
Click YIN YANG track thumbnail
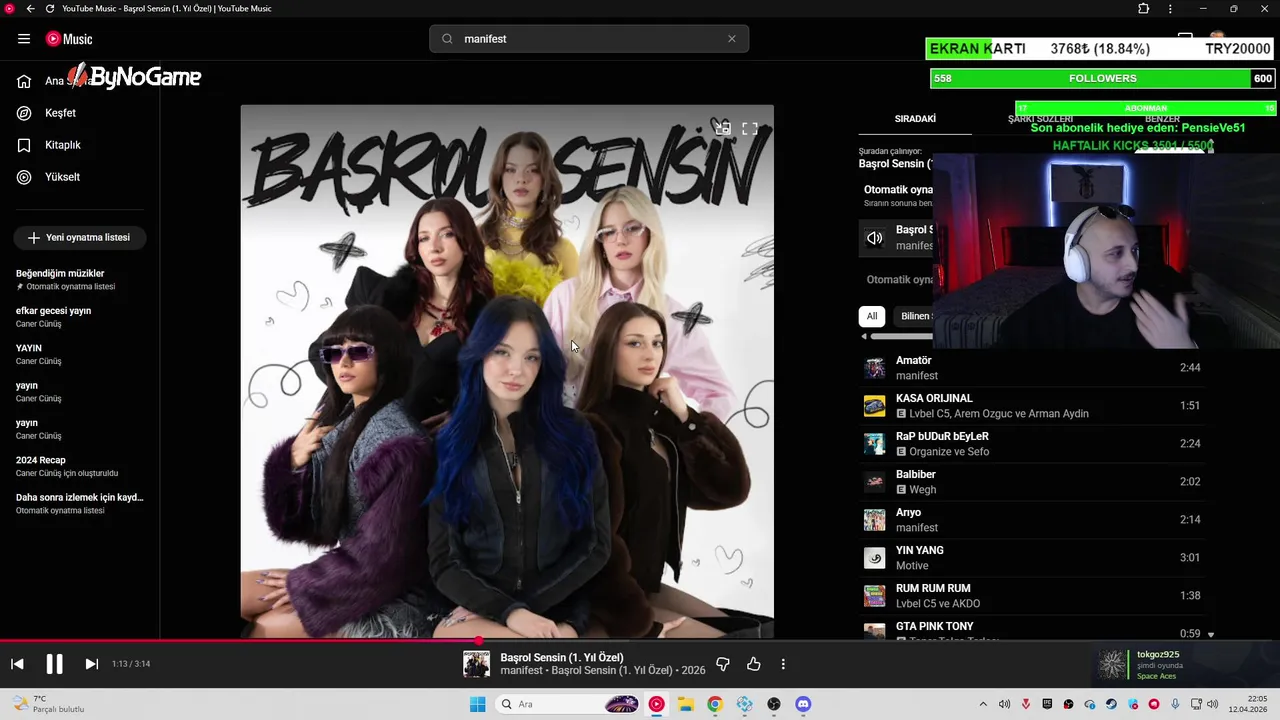pyautogui.click(x=874, y=558)
